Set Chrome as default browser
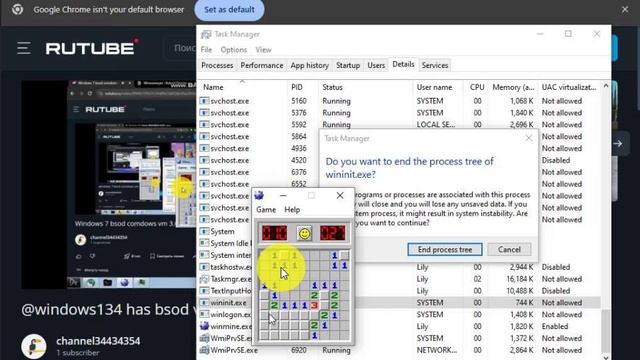Viewport: 640px width, 360px height. pos(229,10)
